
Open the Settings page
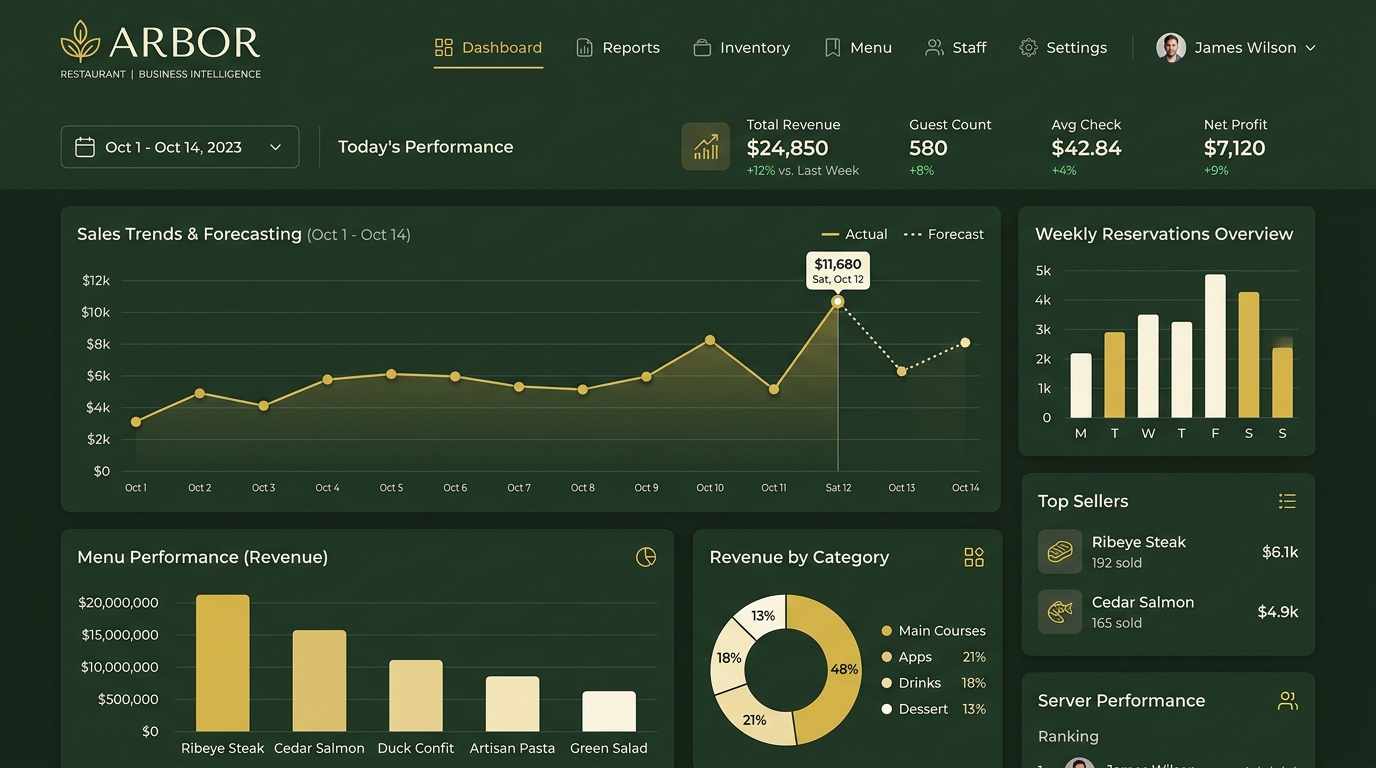[x=1063, y=47]
